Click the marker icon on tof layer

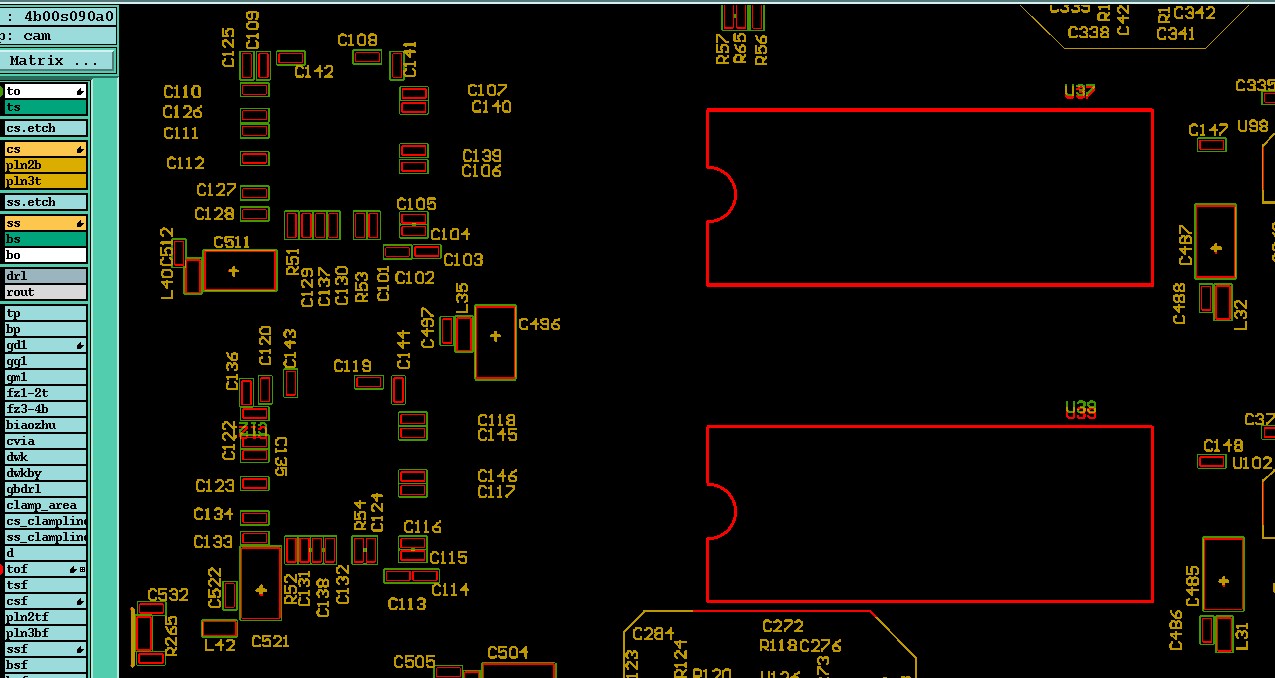coord(73,569)
